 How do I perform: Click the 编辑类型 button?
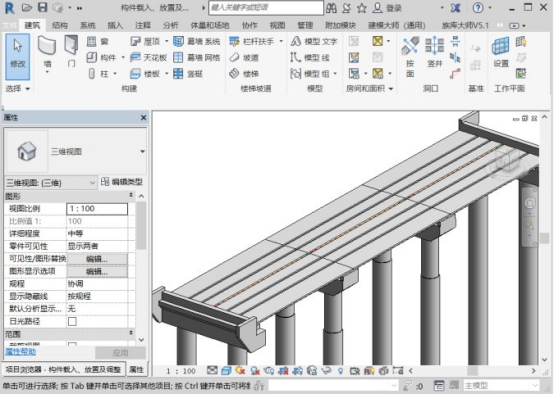122,182
